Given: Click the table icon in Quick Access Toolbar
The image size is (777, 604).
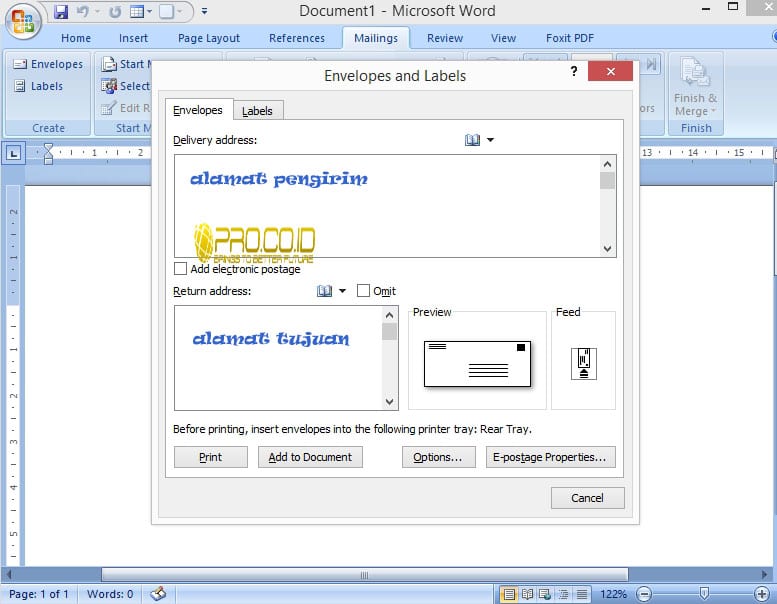Looking at the screenshot, I should 137,11.
